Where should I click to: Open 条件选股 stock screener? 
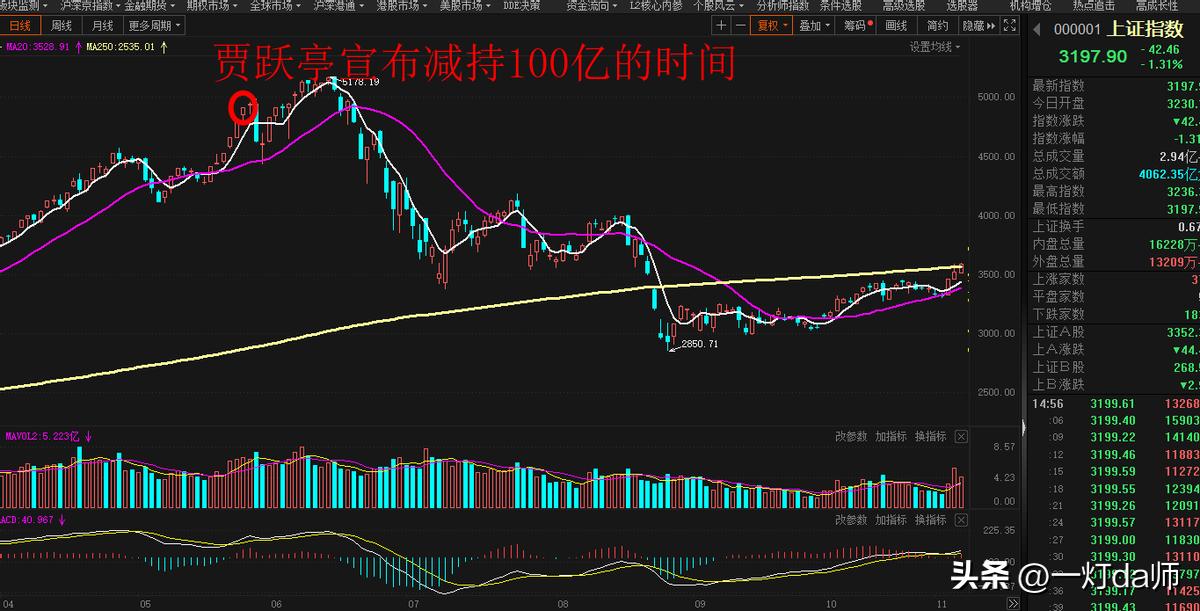click(843, 5)
